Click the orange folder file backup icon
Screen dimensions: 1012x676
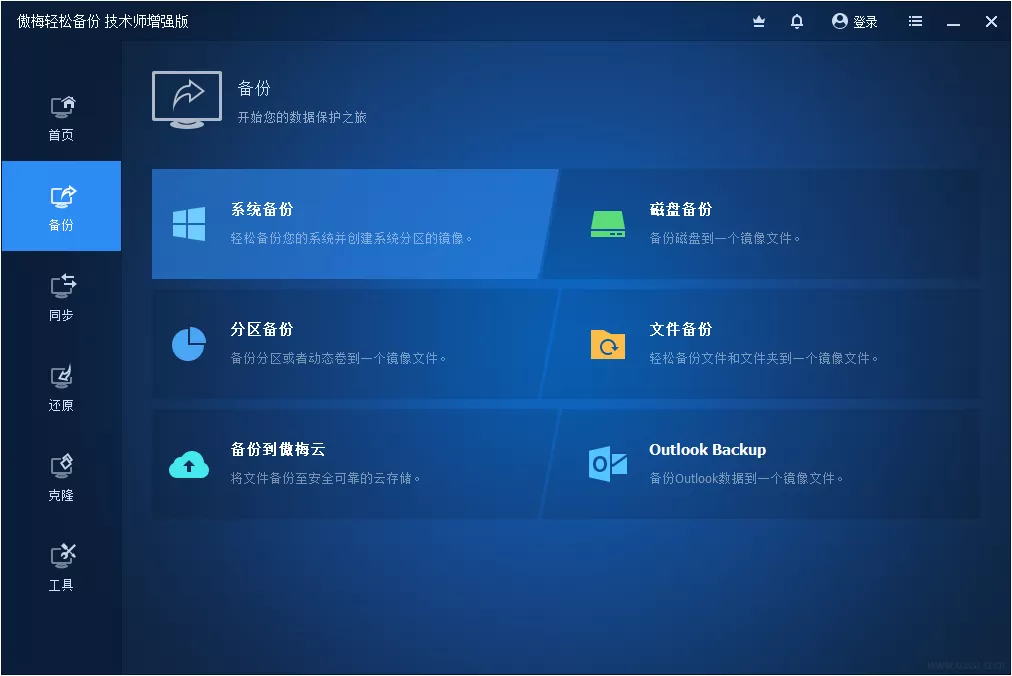coord(607,344)
